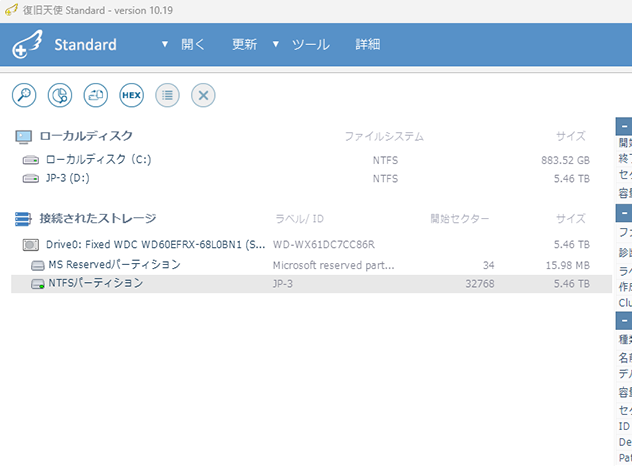632x466 pixels.
Task: Click start sector value 32768
Action: coord(480,284)
